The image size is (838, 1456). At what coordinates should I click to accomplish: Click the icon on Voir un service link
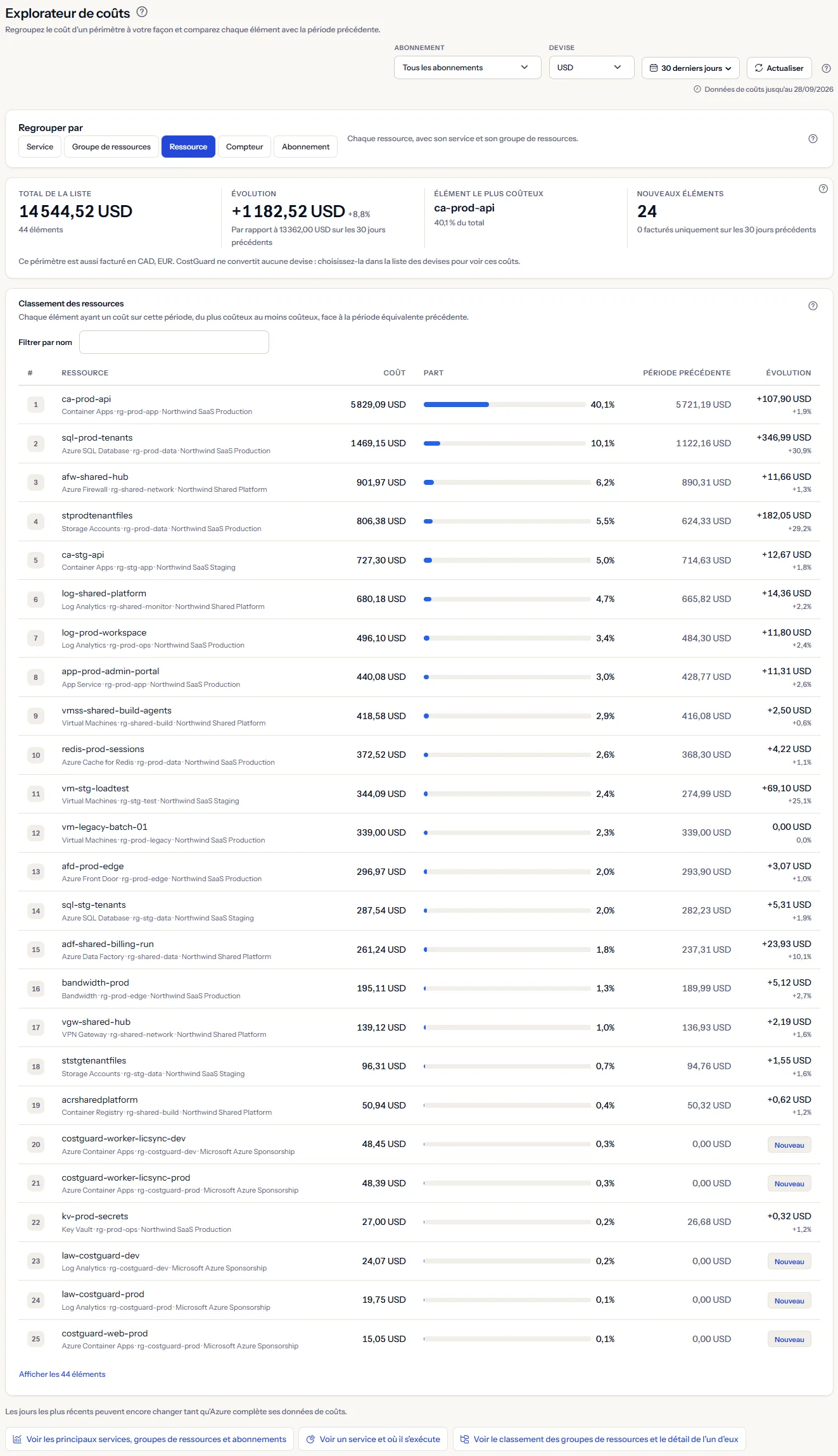tap(311, 1439)
